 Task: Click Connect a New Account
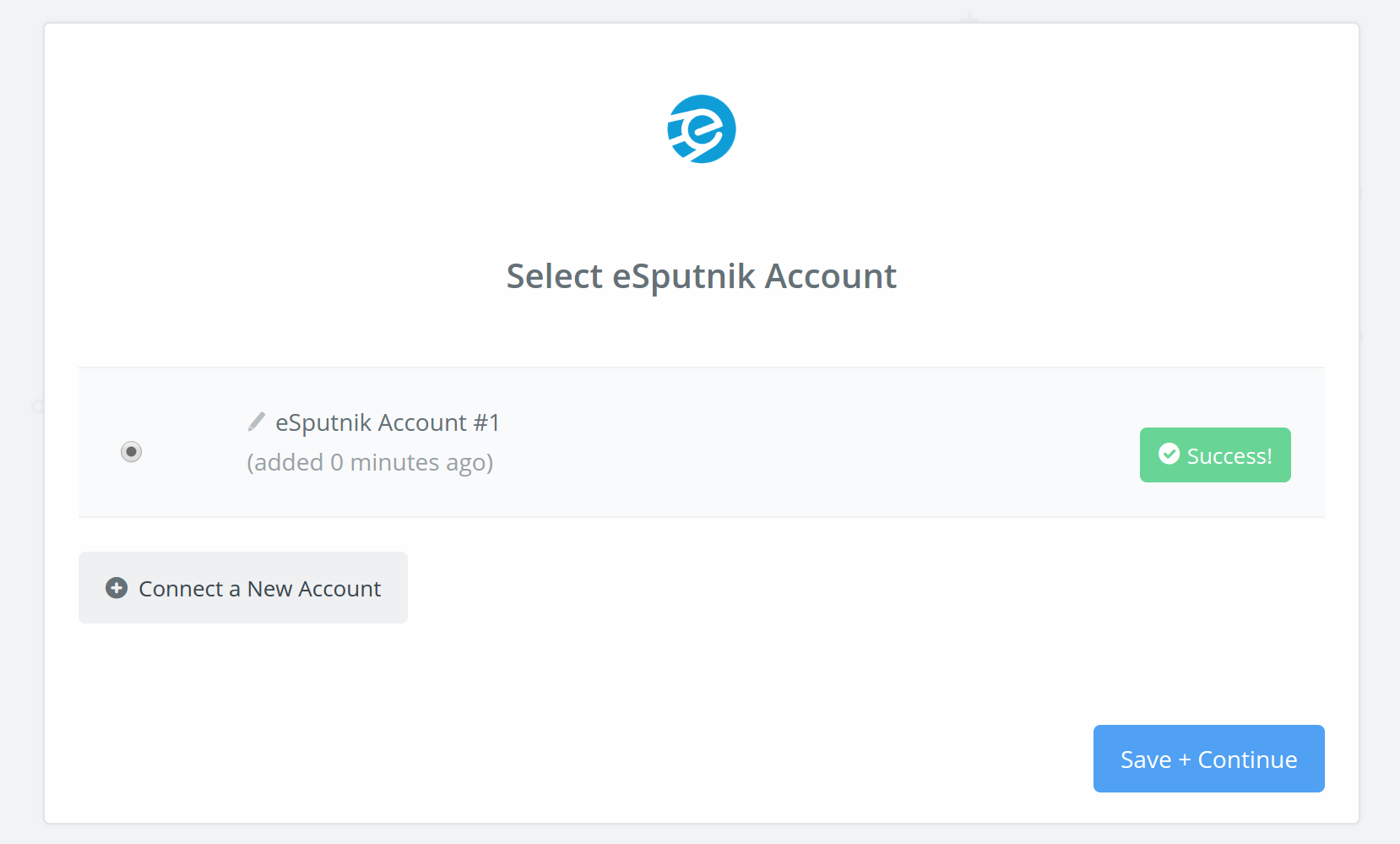243,588
